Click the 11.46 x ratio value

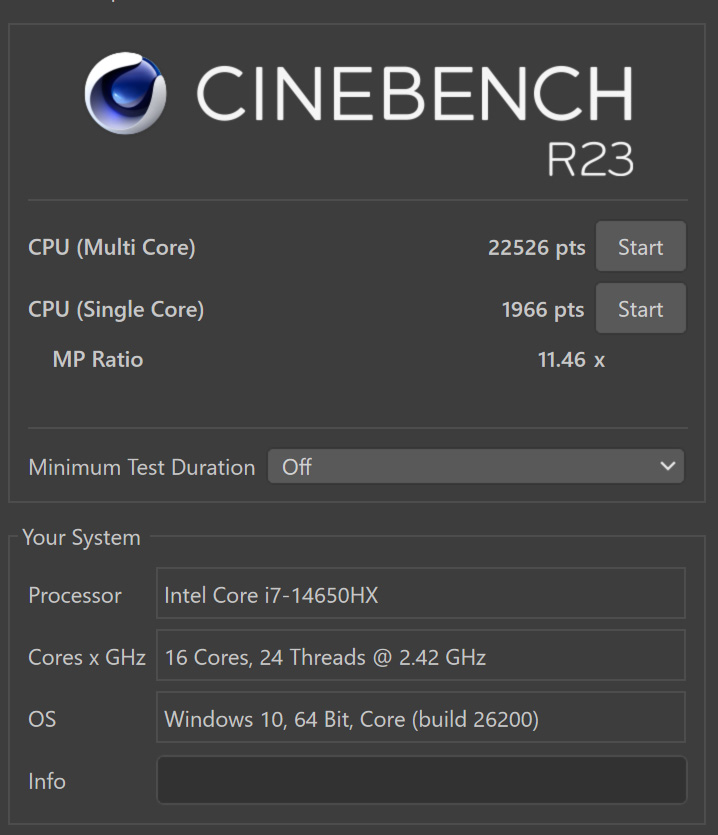571,359
